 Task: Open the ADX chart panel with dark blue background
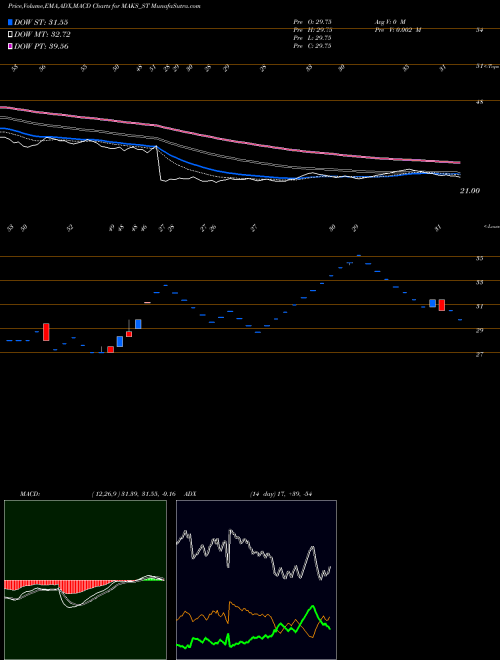[256, 580]
